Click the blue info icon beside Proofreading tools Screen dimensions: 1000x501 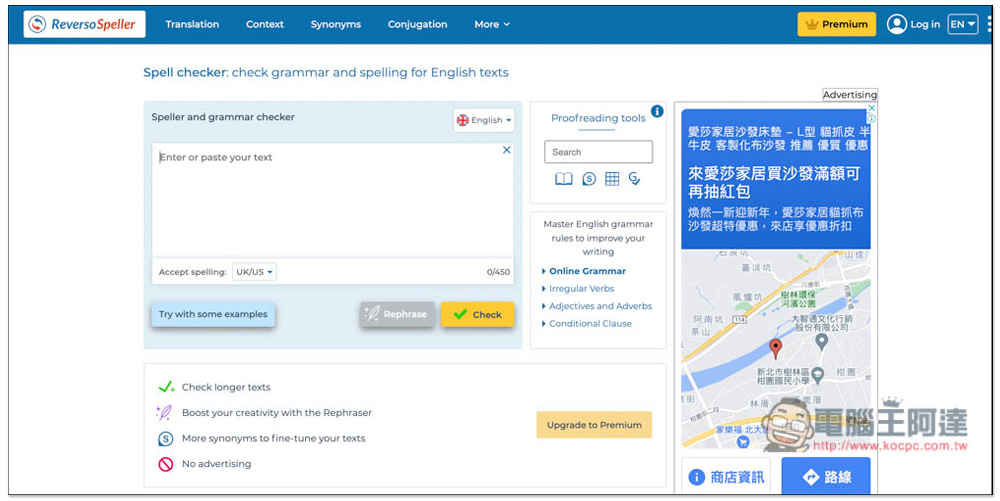[657, 111]
